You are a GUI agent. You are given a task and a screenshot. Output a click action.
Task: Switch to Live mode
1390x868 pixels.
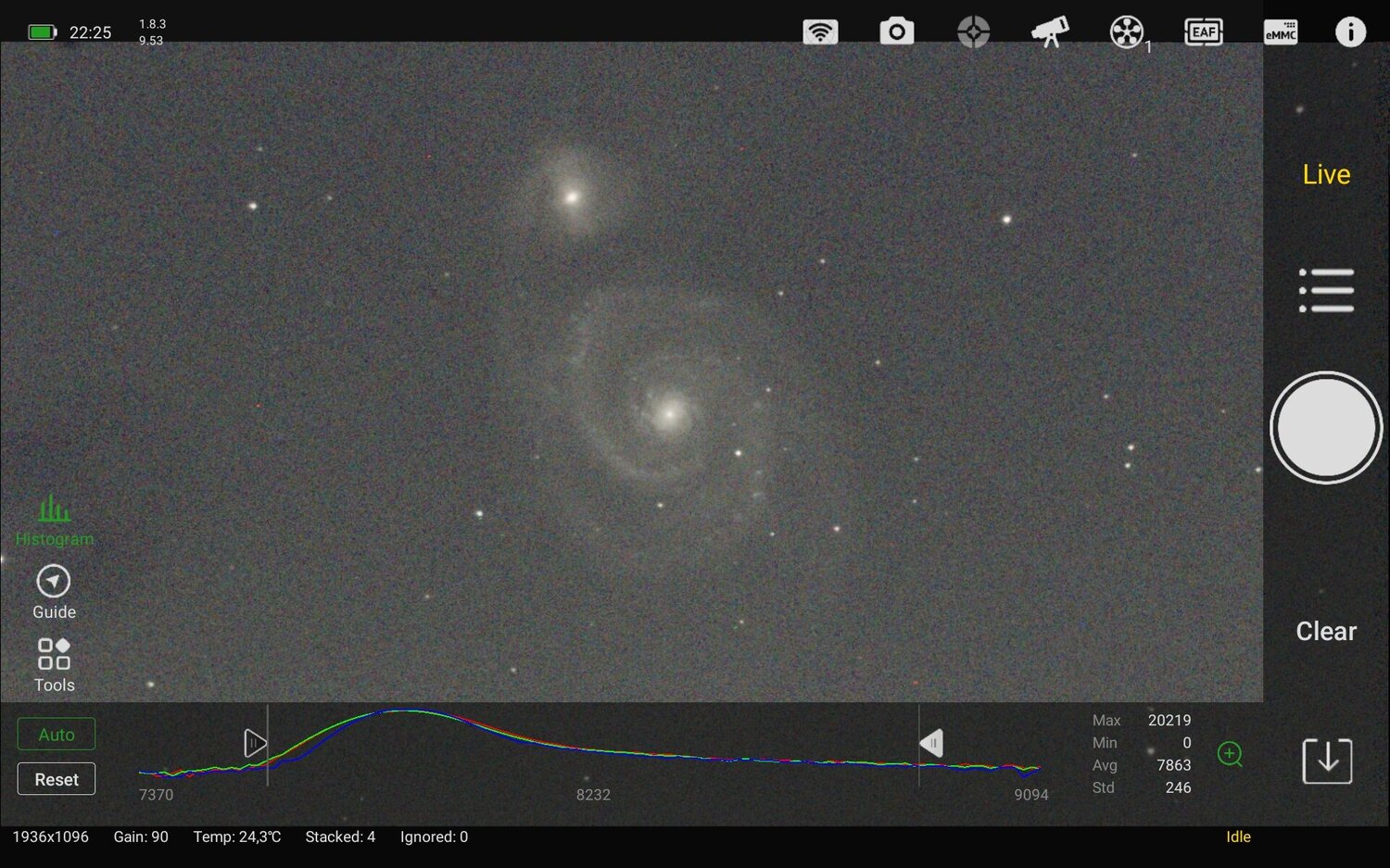[x=1325, y=174]
